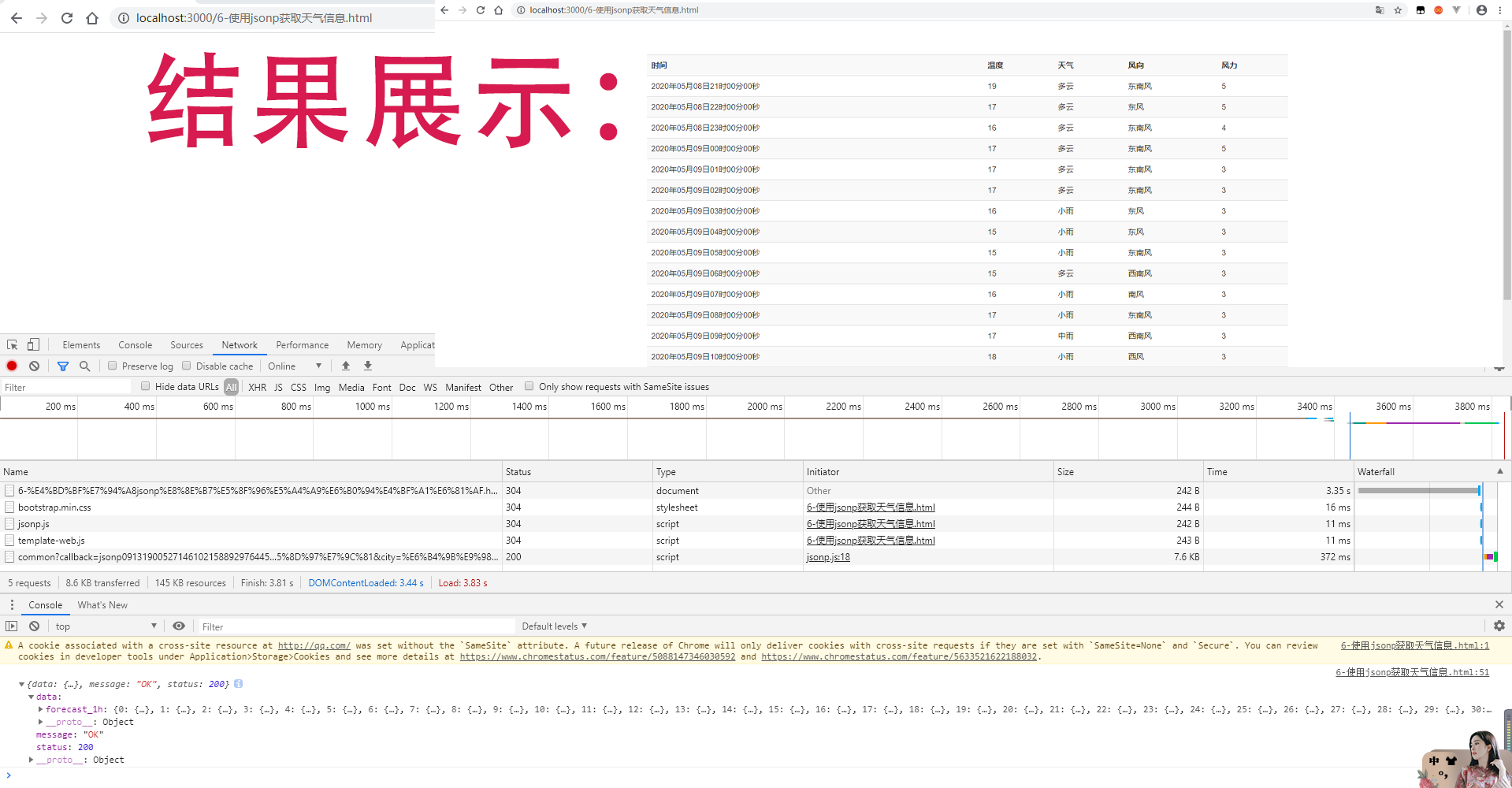
Task: Toggle the device toolbar icon
Action: coord(32,344)
